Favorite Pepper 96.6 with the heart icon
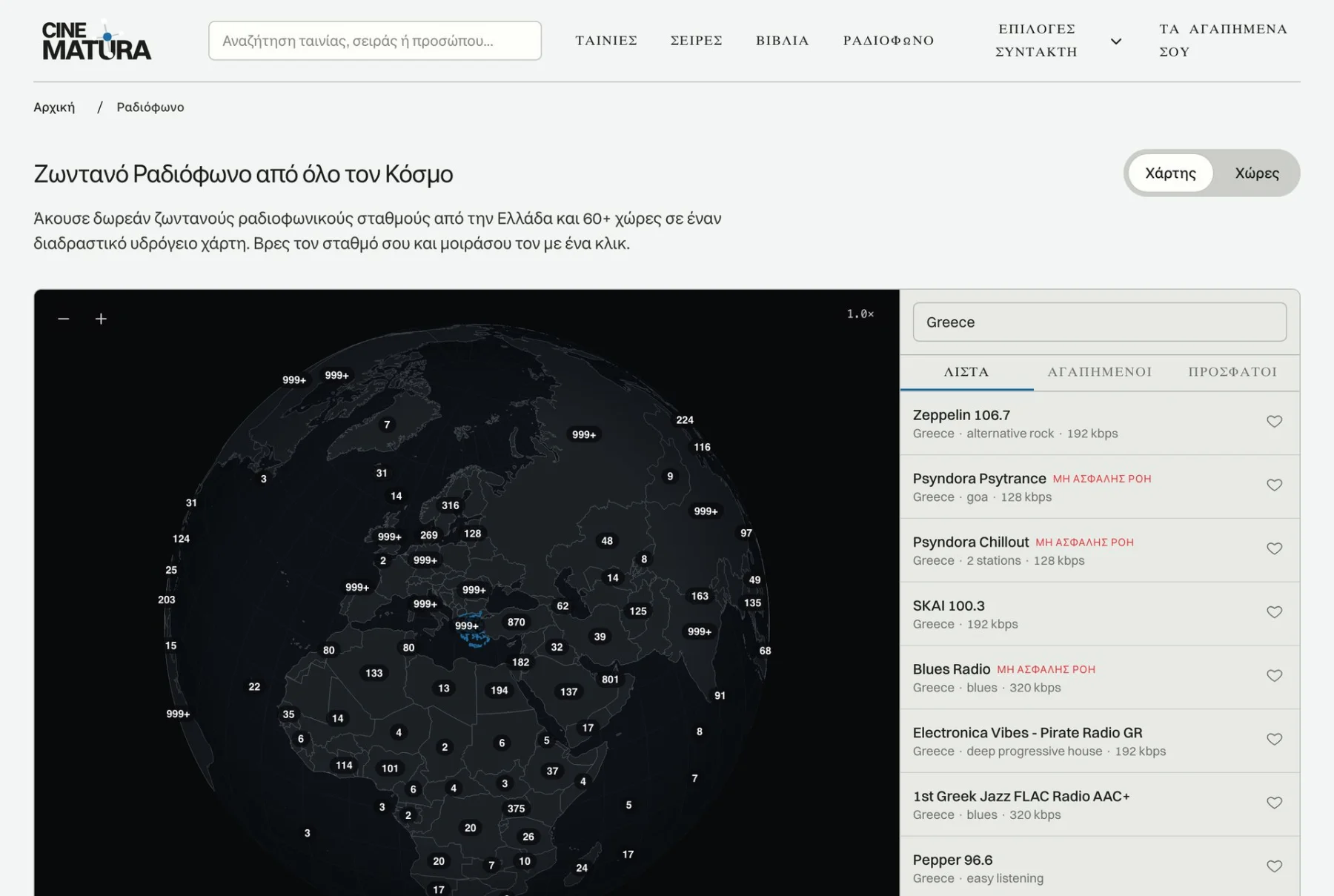This screenshot has height=896, width=1334. (x=1274, y=866)
